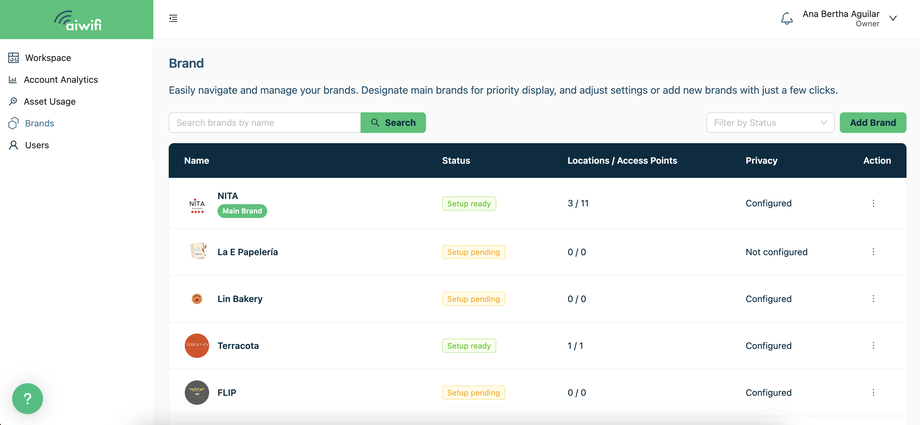Open the help question mark button
The height and width of the screenshot is (425, 920).
coord(28,399)
